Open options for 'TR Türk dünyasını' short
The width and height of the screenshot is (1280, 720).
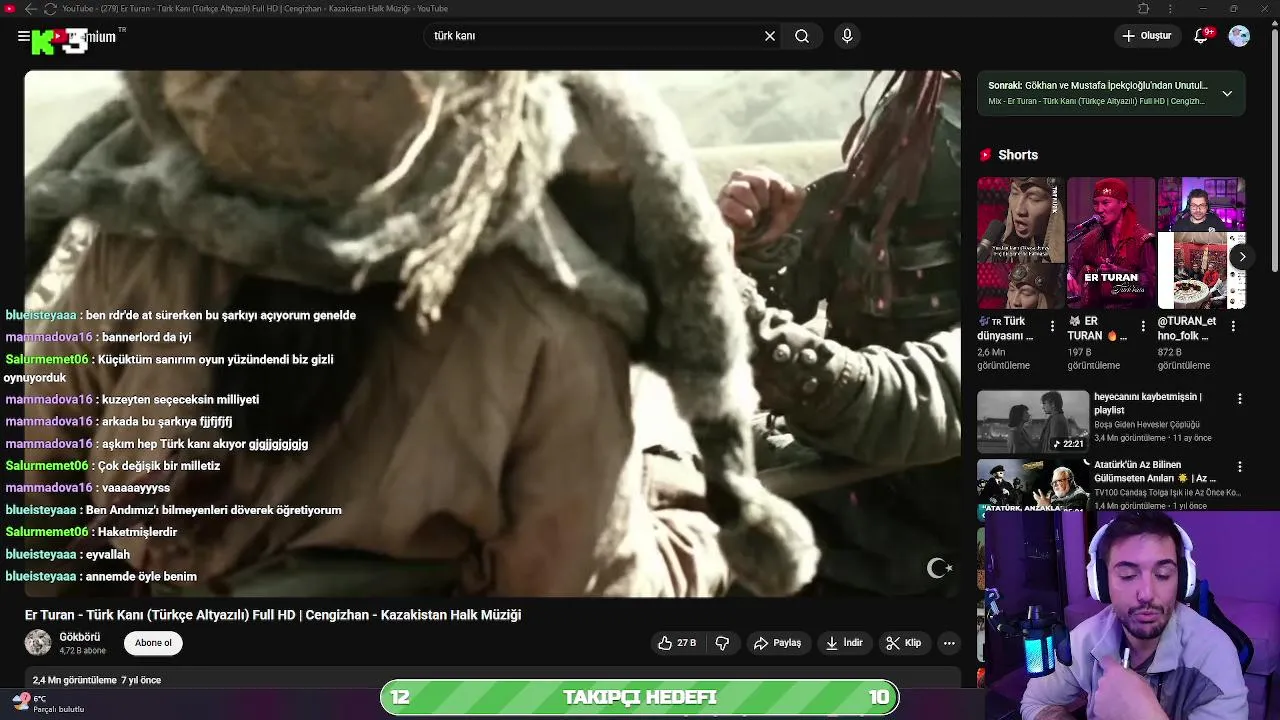point(1052,326)
